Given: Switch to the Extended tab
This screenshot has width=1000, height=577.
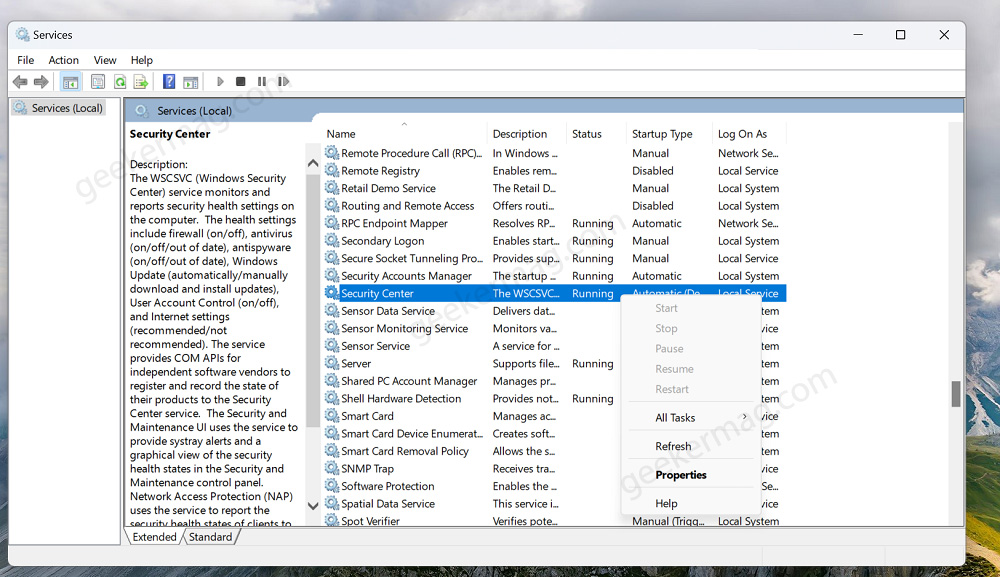Looking at the screenshot, I should [x=154, y=537].
